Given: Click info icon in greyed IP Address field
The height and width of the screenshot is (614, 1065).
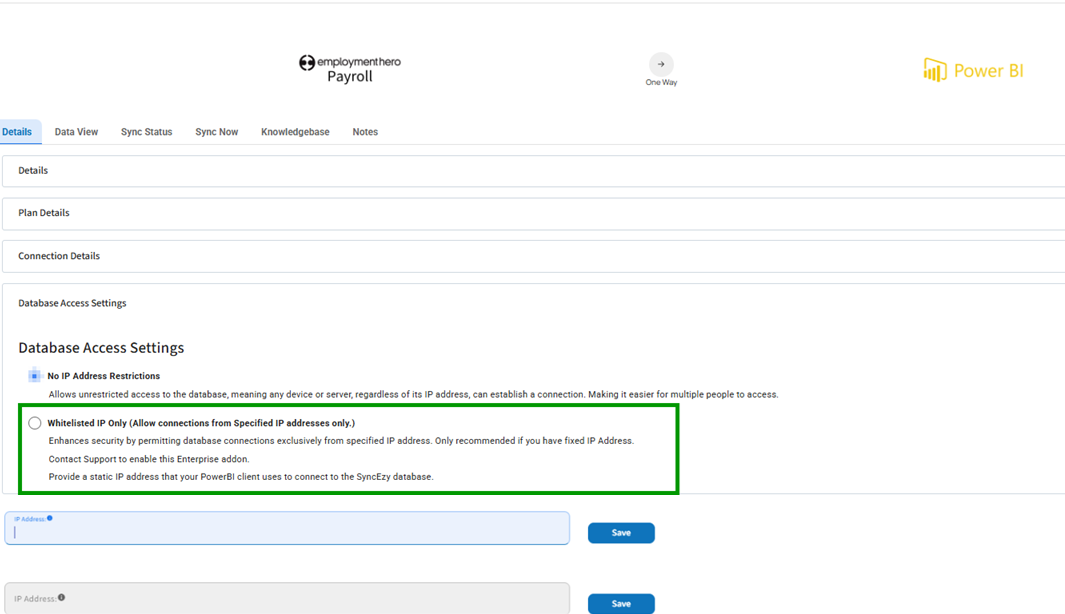Looking at the screenshot, I should (x=61, y=598).
